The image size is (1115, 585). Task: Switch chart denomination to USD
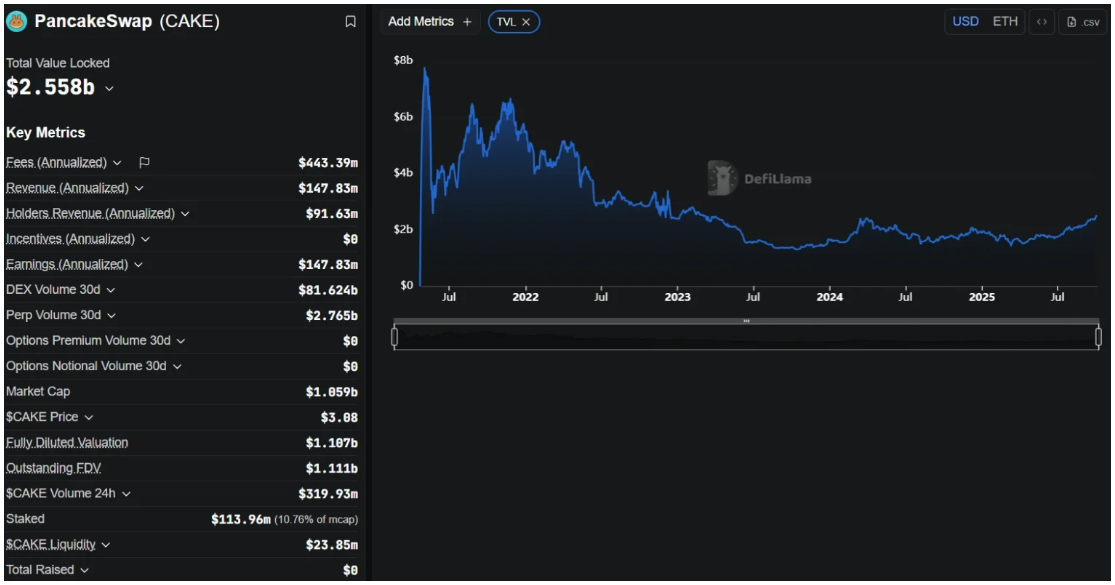click(x=965, y=22)
